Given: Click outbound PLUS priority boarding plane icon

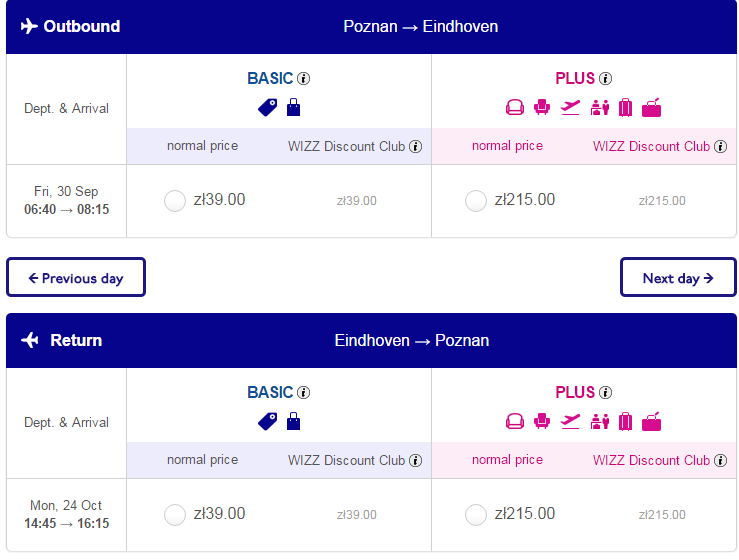Looking at the screenshot, I should (x=570, y=107).
